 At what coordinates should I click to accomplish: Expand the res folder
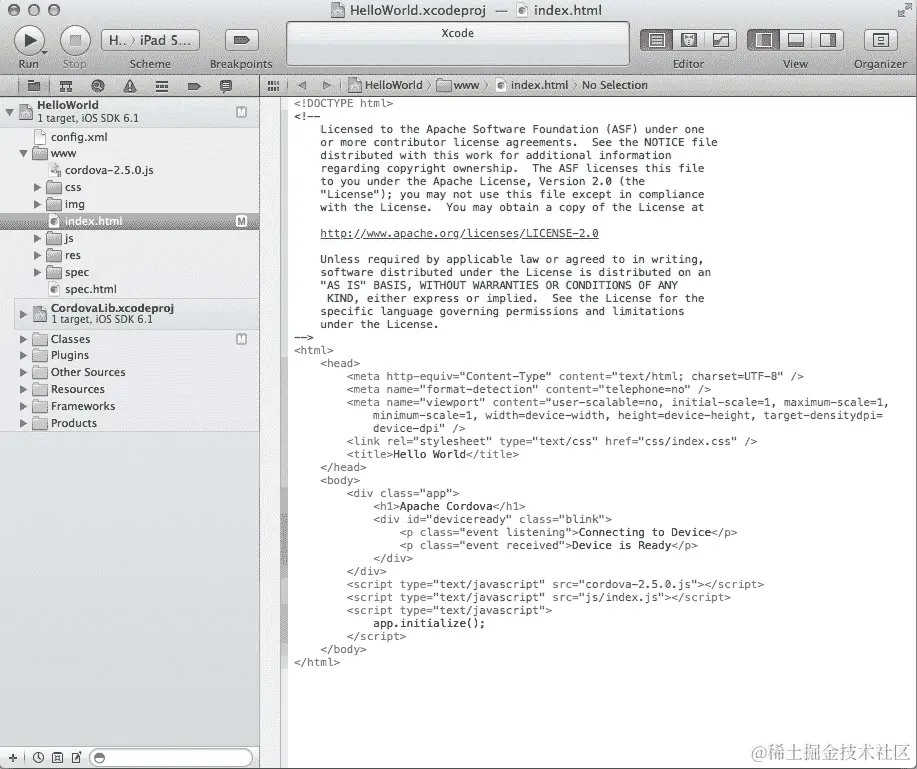point(37,256)
